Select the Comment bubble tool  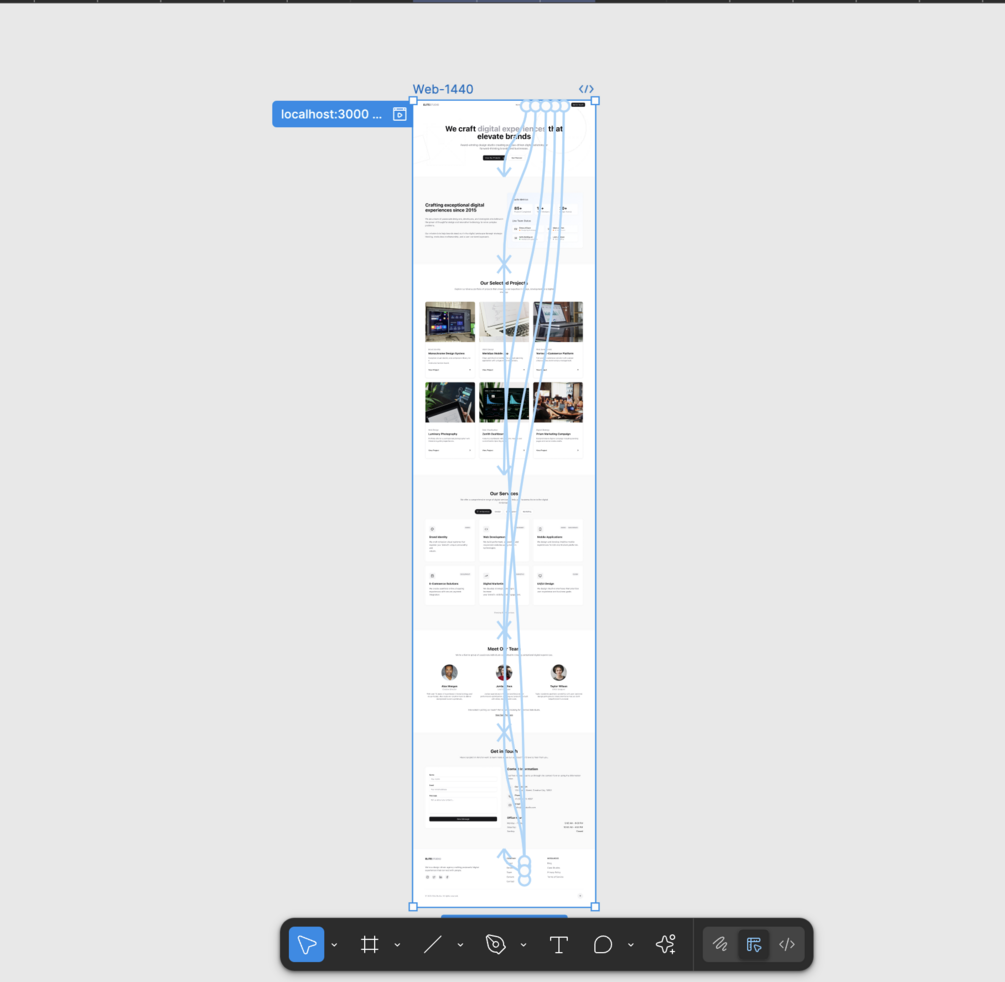pyautogui.click(x=602, y=944)
